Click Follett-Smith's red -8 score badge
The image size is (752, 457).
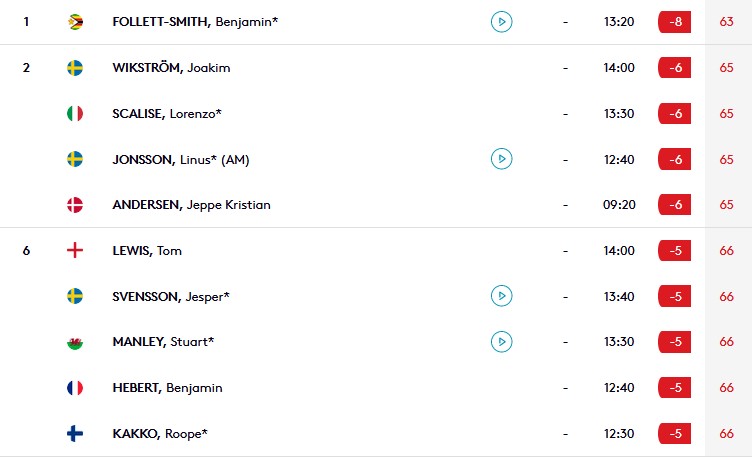tap(675, 22)
